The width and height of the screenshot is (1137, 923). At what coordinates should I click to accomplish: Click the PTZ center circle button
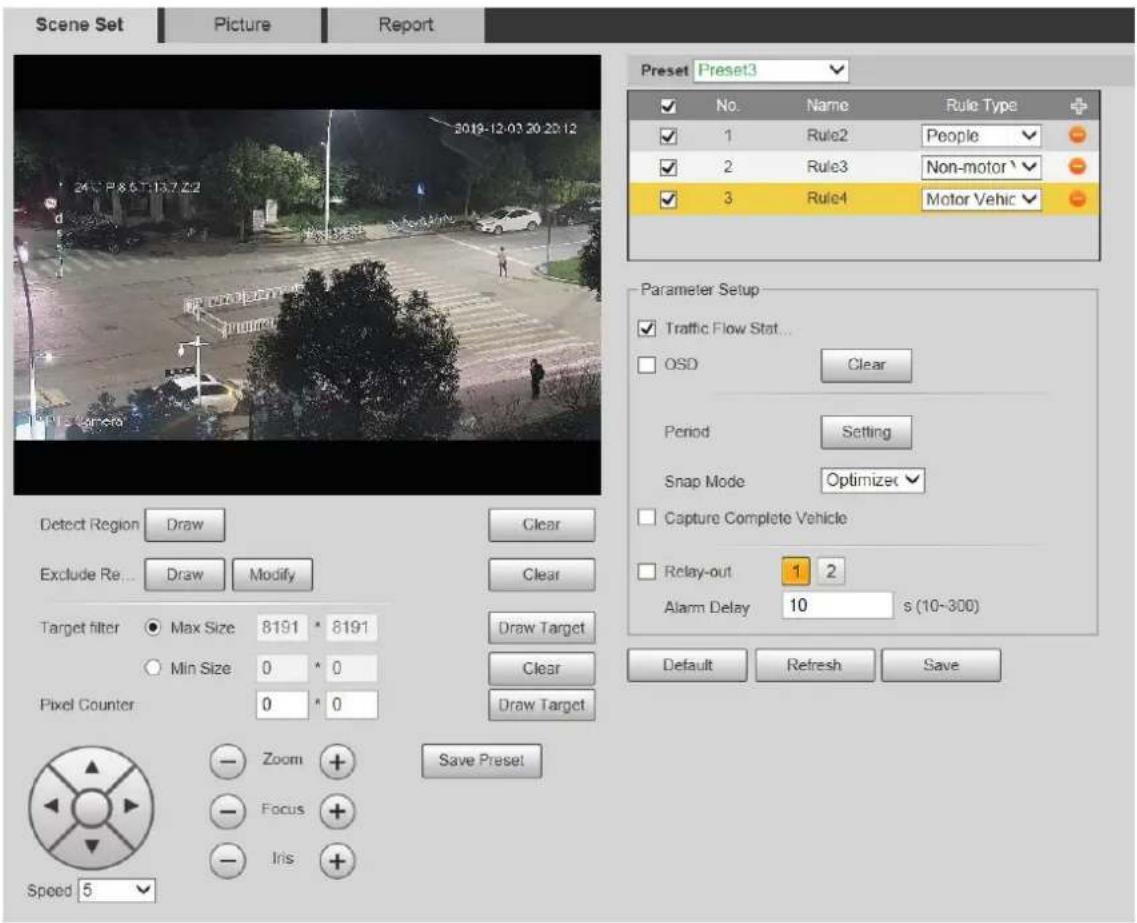pos(91,807)
